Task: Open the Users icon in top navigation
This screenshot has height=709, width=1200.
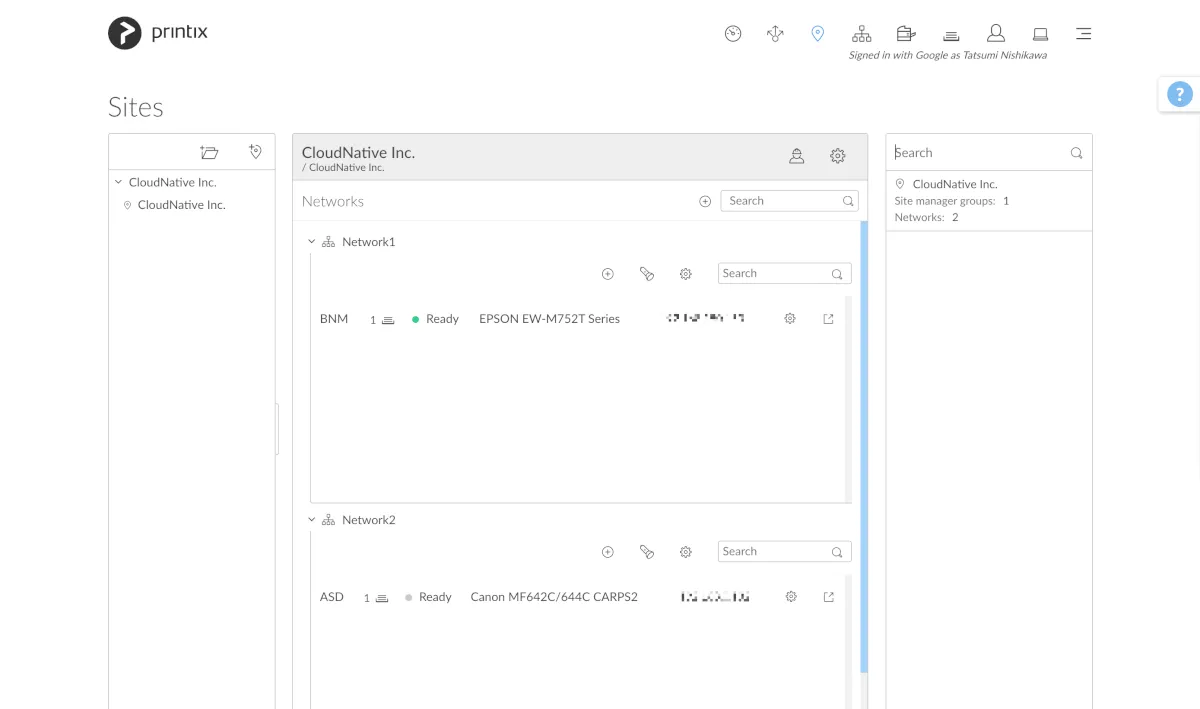Action: click(995, 34)
